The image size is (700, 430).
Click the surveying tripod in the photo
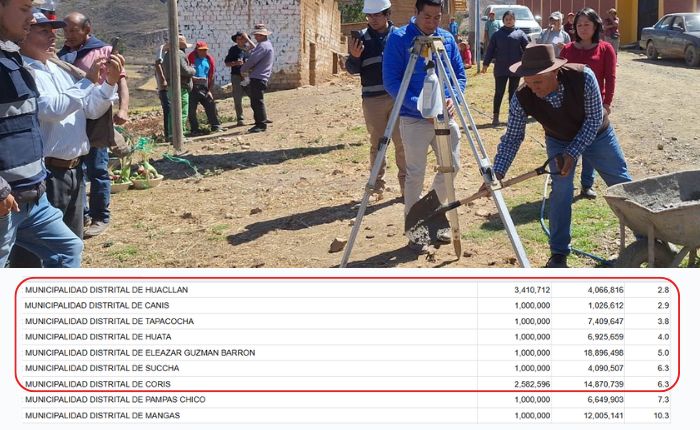point(435,152)
